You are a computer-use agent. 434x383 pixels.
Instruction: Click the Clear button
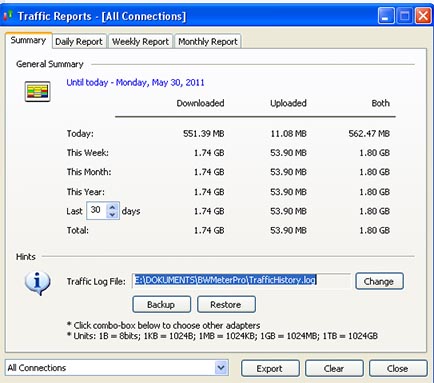tap(334, 368)
